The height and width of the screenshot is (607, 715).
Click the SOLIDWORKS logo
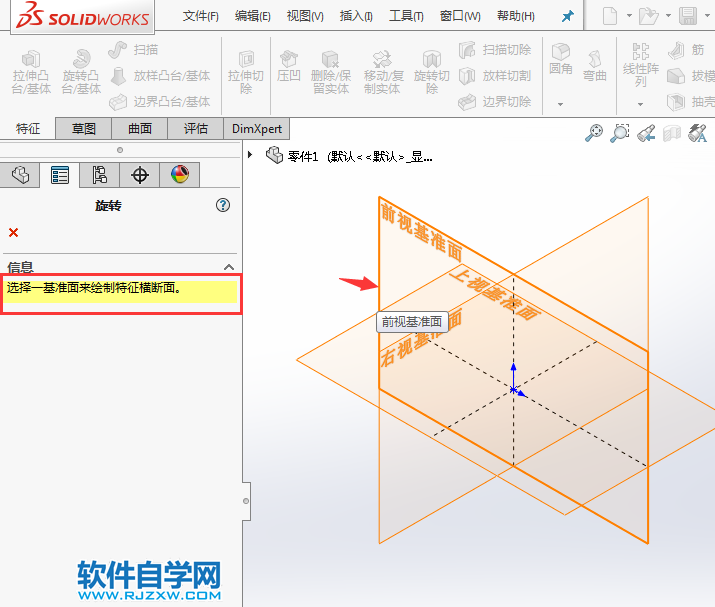pos(83,16)
